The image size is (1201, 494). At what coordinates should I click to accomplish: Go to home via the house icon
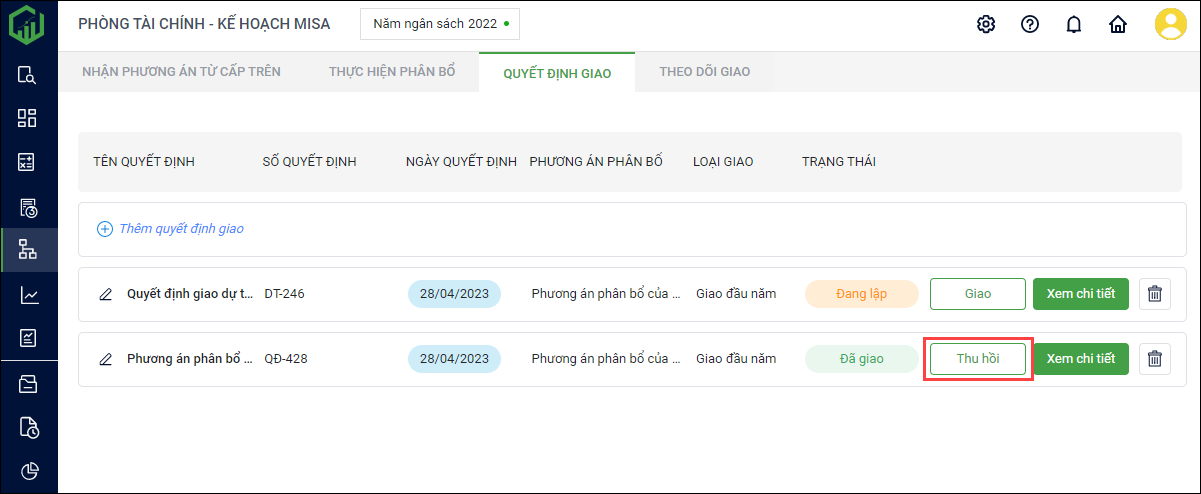pos(1118,24)
